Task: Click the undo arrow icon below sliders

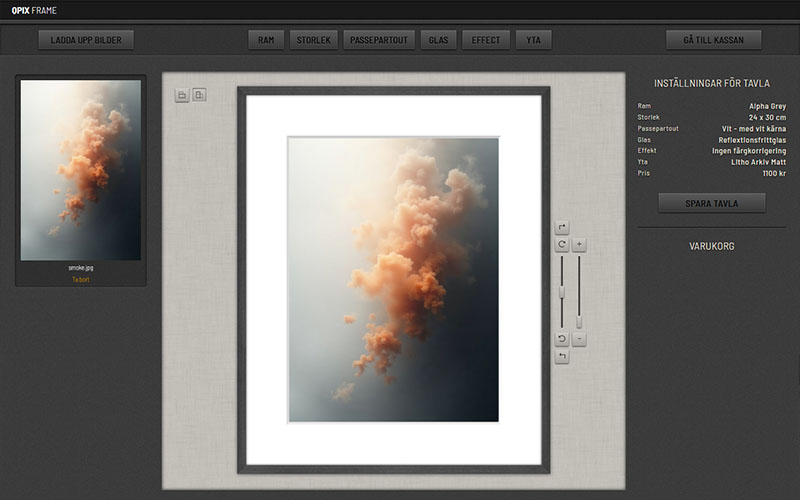Action: (x=562, y=357)
